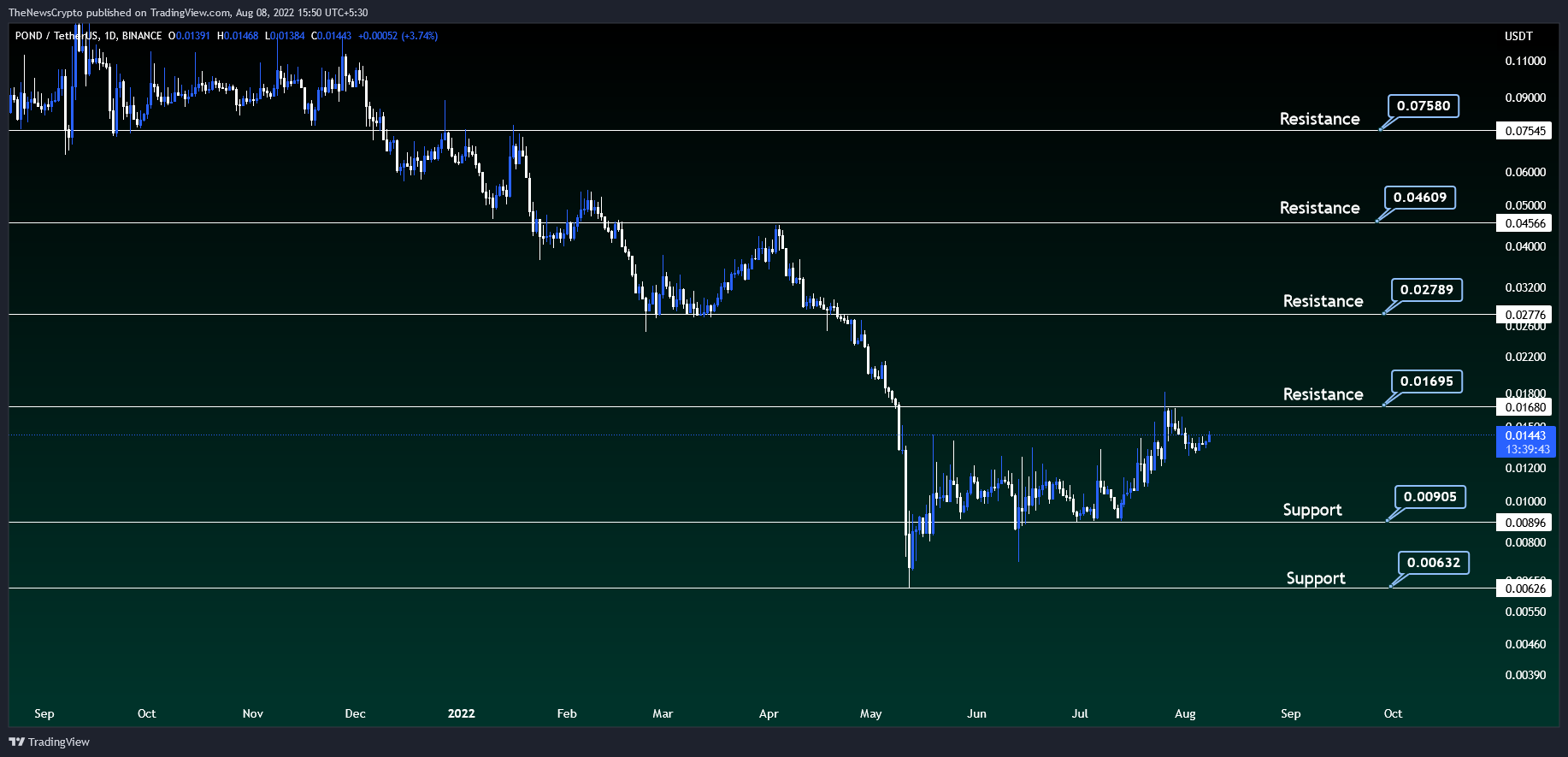
Task: Click the 0.07545 price axis tag
Action: [x=1525, y=131]
